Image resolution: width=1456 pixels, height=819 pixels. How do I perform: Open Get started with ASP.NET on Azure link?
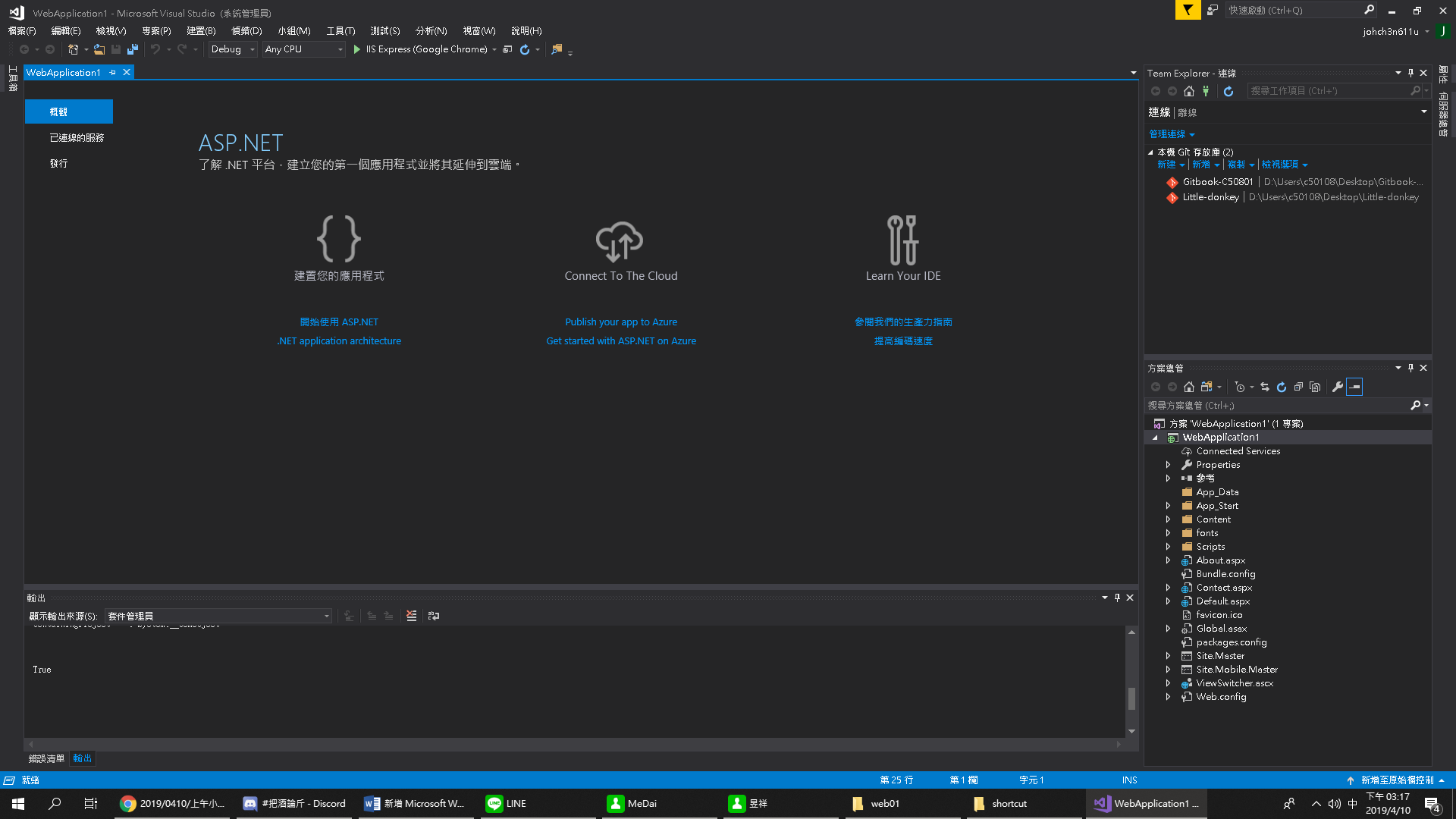point(621,341)
